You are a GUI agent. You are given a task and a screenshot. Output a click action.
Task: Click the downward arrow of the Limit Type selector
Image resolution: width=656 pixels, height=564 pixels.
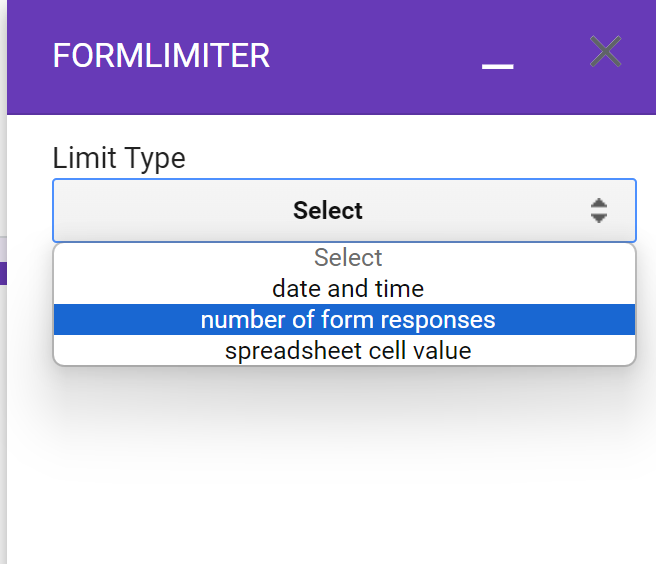(x=599, y=217)
